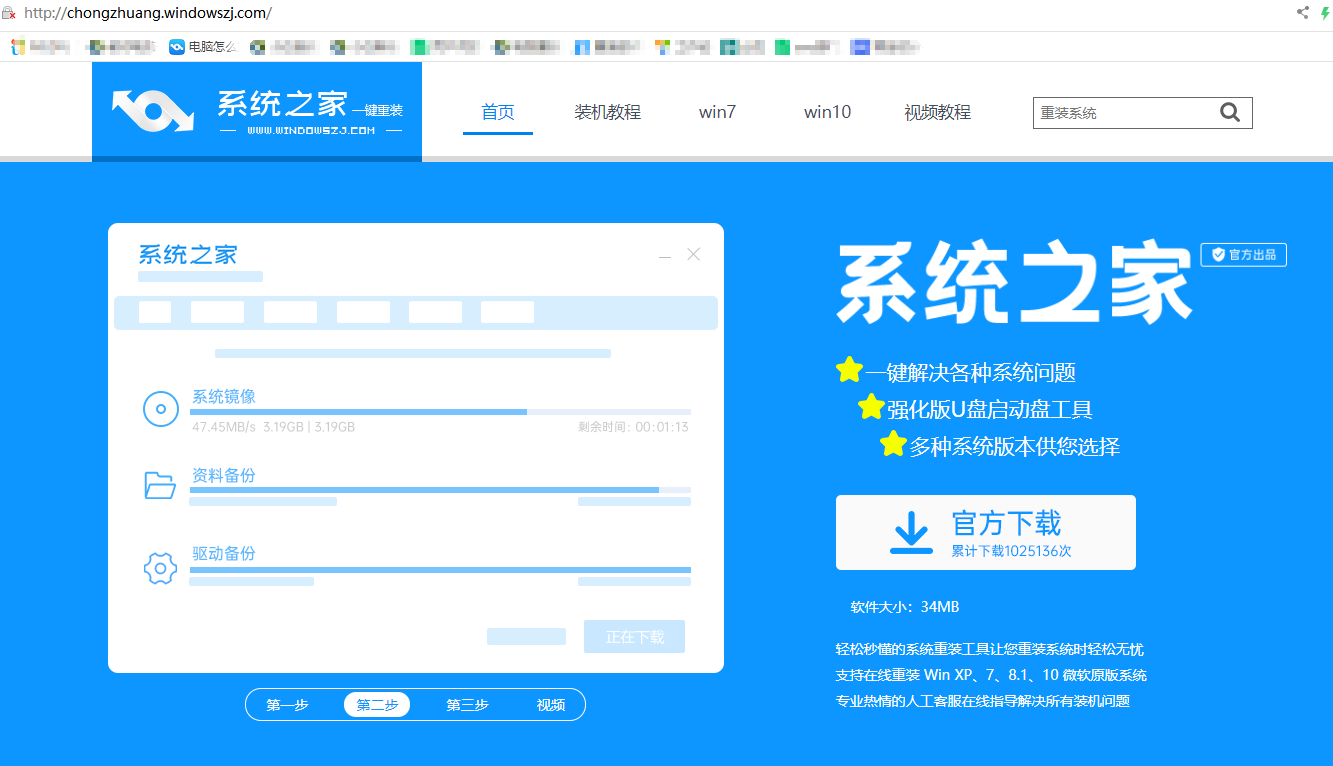Open the 装机教程 menu item
Screen dimensions: 1333x766
607,112
